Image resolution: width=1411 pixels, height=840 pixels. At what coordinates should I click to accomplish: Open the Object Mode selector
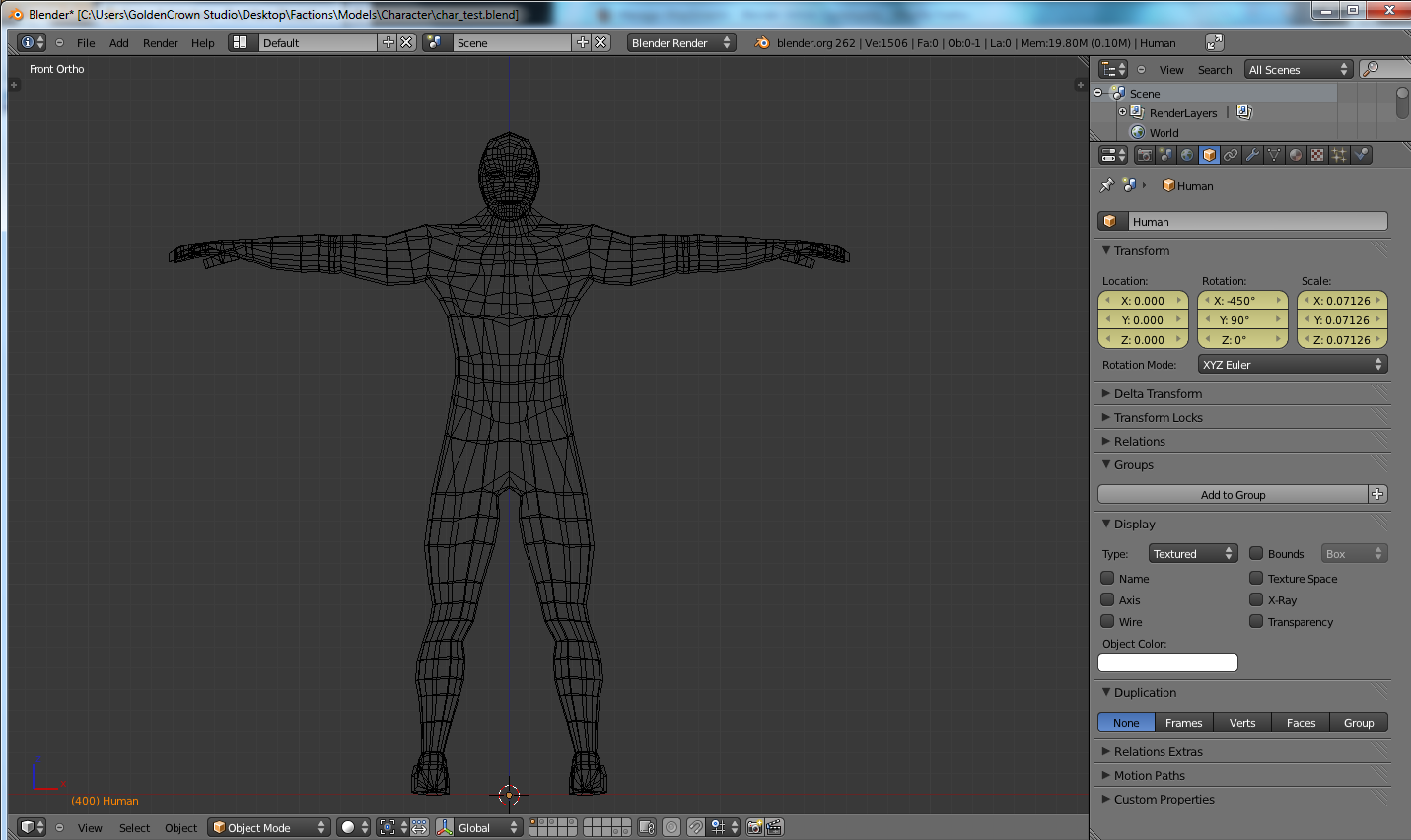pyautogui.click(x=268, y=827)
